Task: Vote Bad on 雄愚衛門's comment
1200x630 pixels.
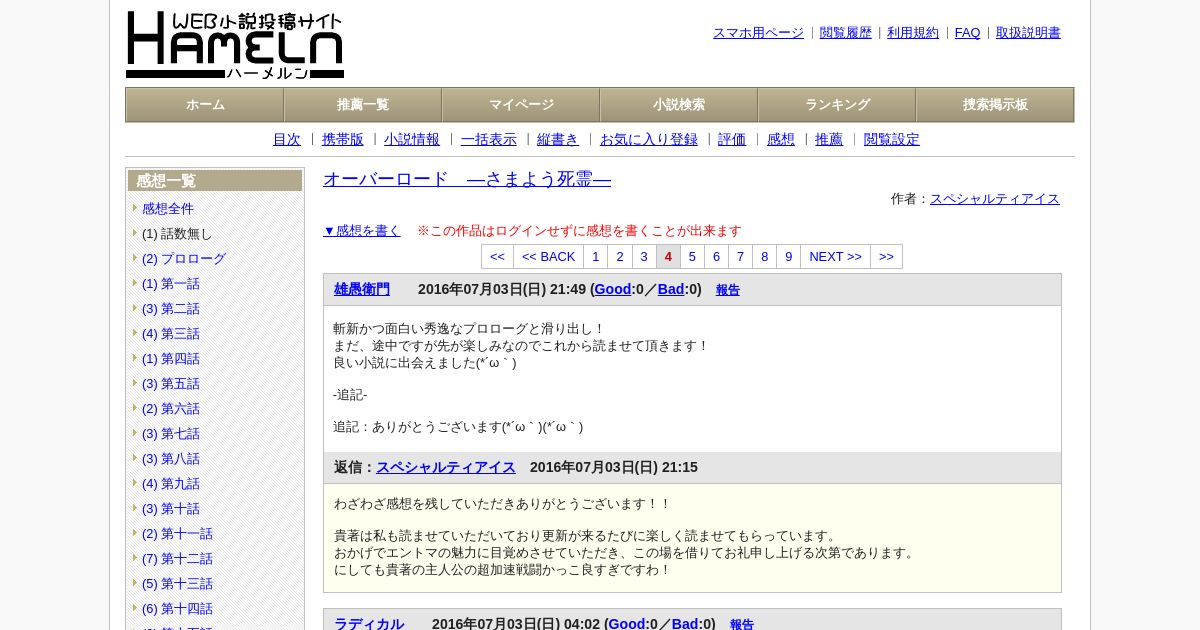Action: (671, 289)
